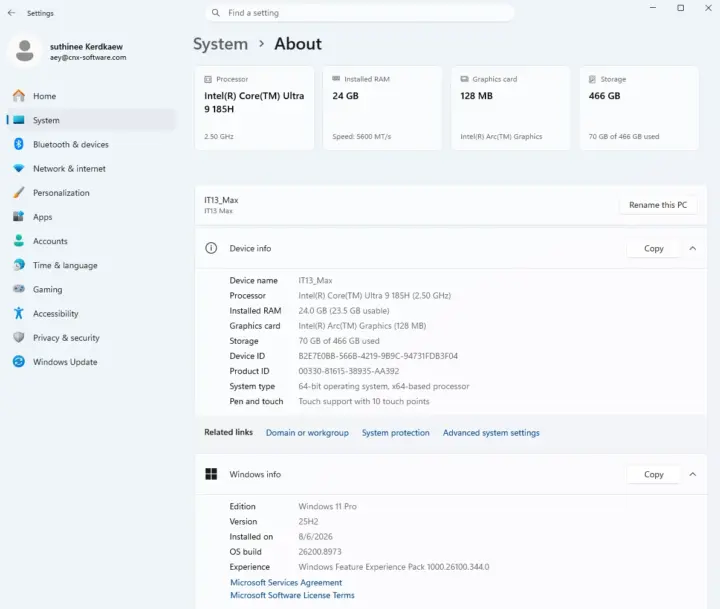Viewport: 720px width, 609px height.
Task: Click the back arrow in Settings
Action: pyautogui.click(x=11, y=13)
